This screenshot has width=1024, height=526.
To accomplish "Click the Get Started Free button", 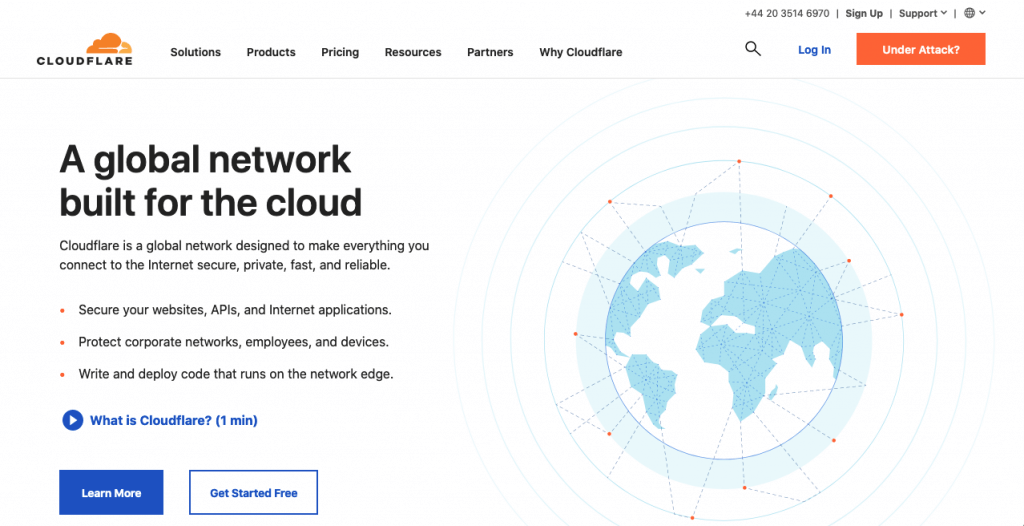I will 253,493.
